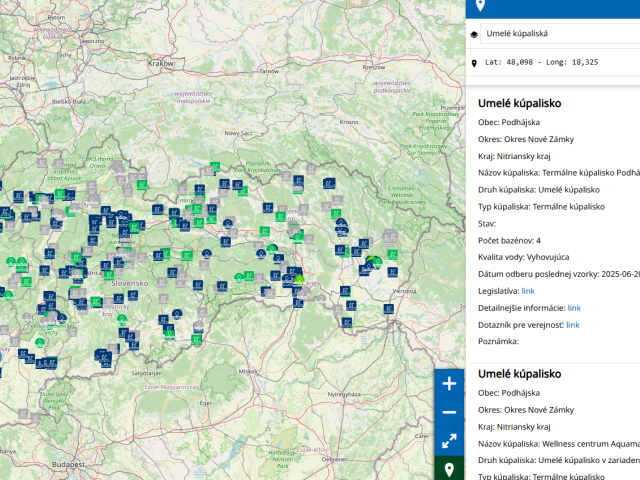Open the Legislatíva link
The height and width of the screenshot is (480, 640).
(x=528, y=291)
